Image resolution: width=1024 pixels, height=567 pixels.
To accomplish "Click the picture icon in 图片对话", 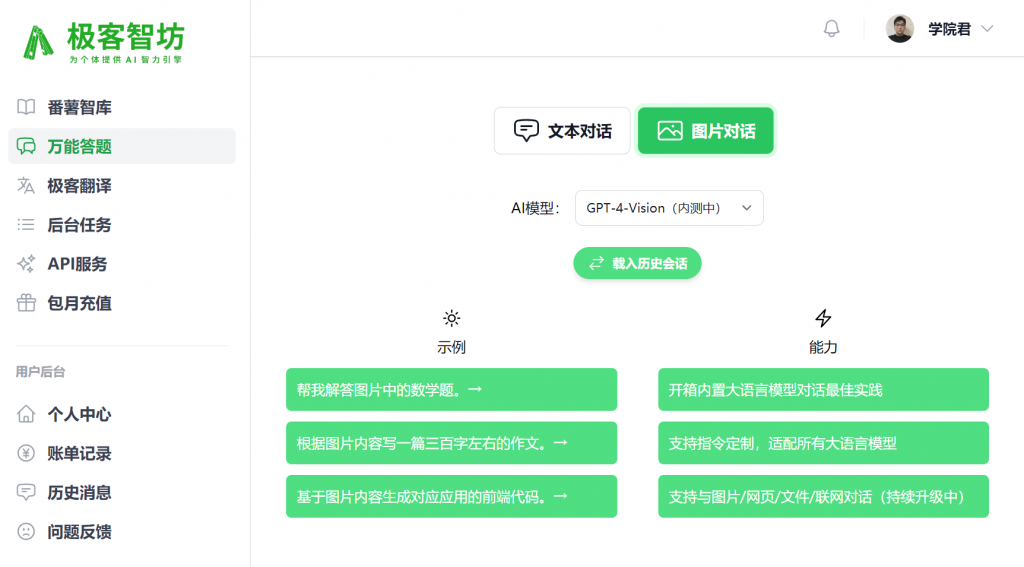I will coord(670,131).
